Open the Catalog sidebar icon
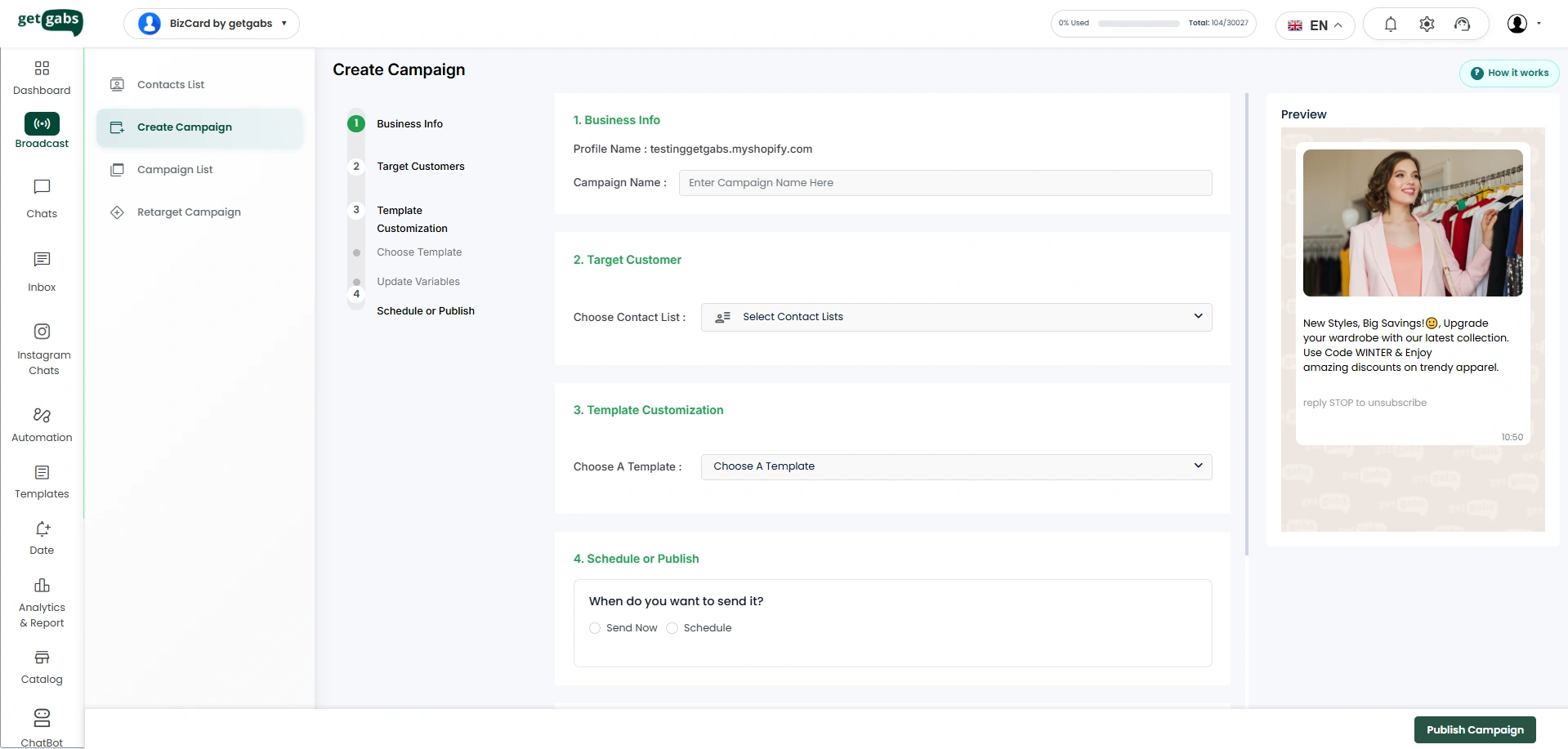Viewport: 1568px width, 749px height. pyautogui.click(x=42, y=658)
